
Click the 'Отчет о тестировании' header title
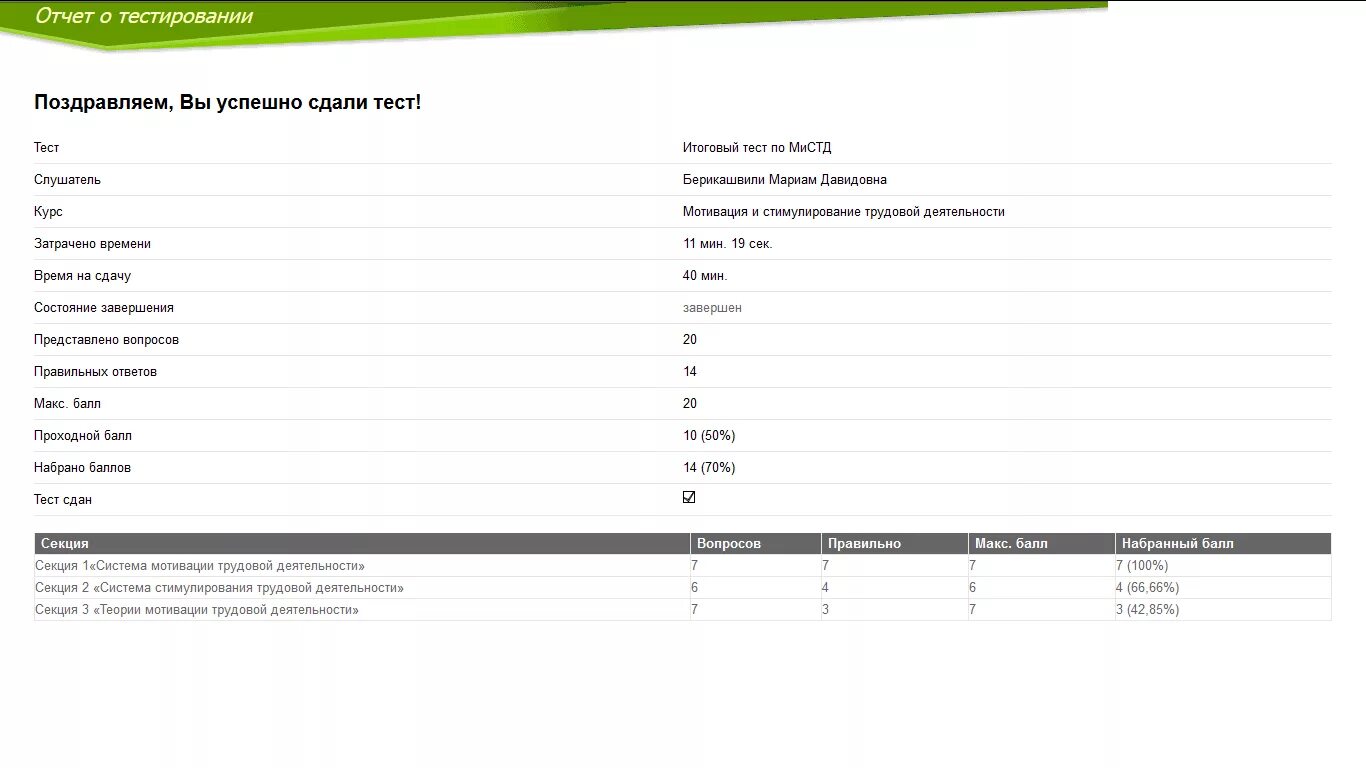pos(144,16)
